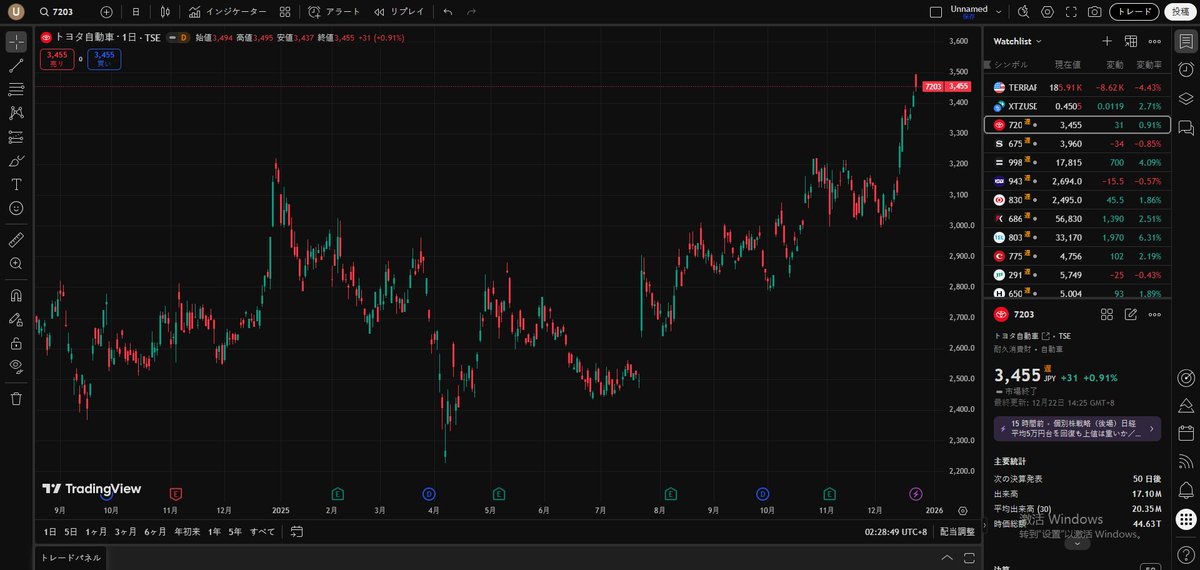Open calendar icon in right sidebar
The image size is (1200, 570).
point(1185,433)
